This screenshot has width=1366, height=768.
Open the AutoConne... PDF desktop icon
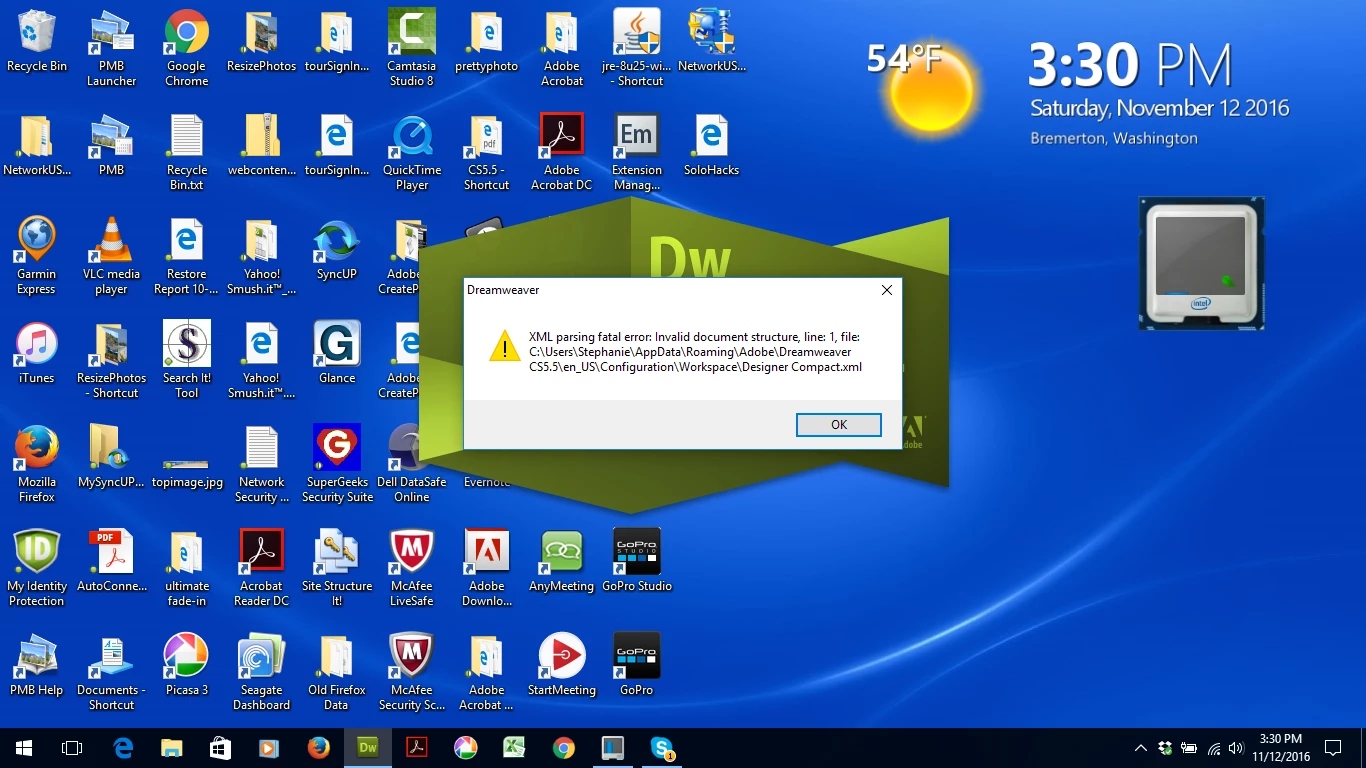pyautogui.click(x=111, y=562)
